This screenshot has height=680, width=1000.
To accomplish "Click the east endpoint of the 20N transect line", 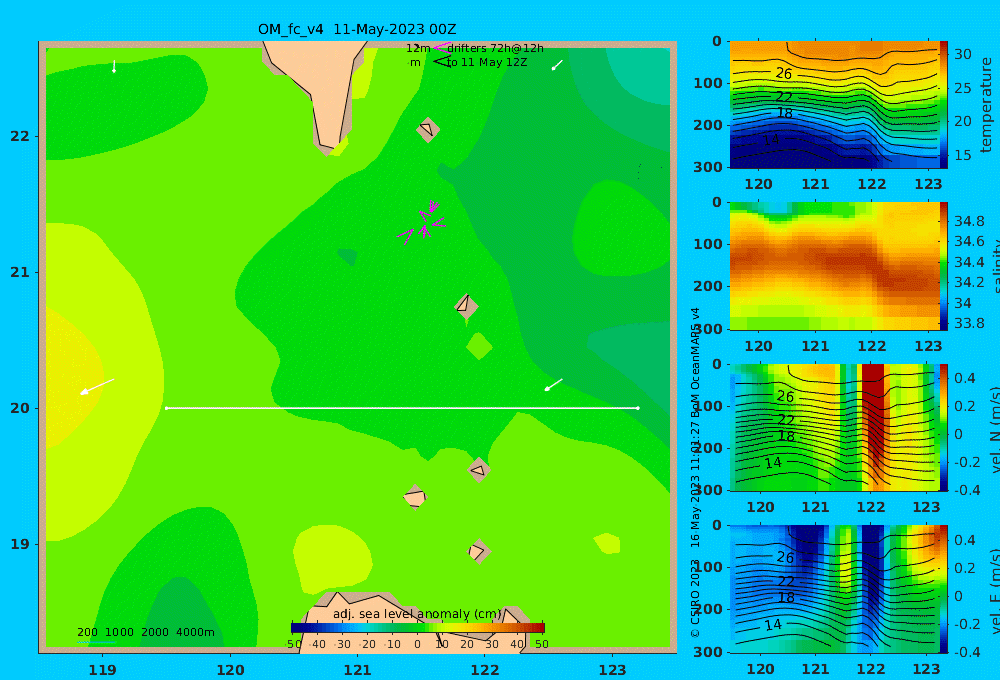I will (x=638, y=408).
